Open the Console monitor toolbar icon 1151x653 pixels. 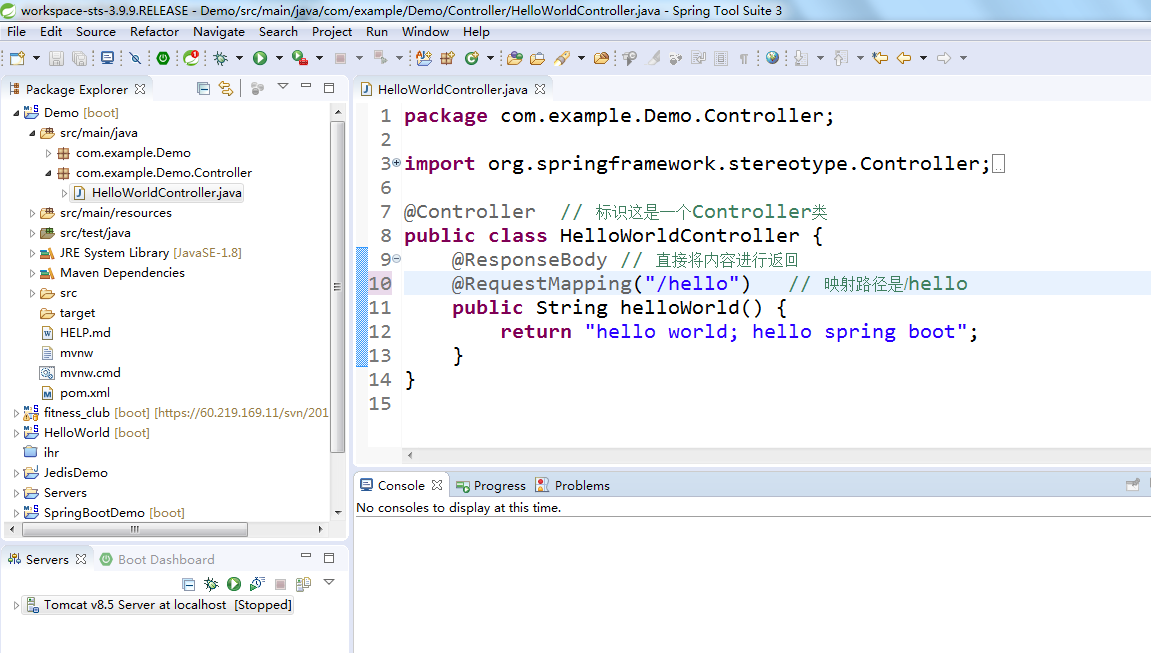coord(107,58)
